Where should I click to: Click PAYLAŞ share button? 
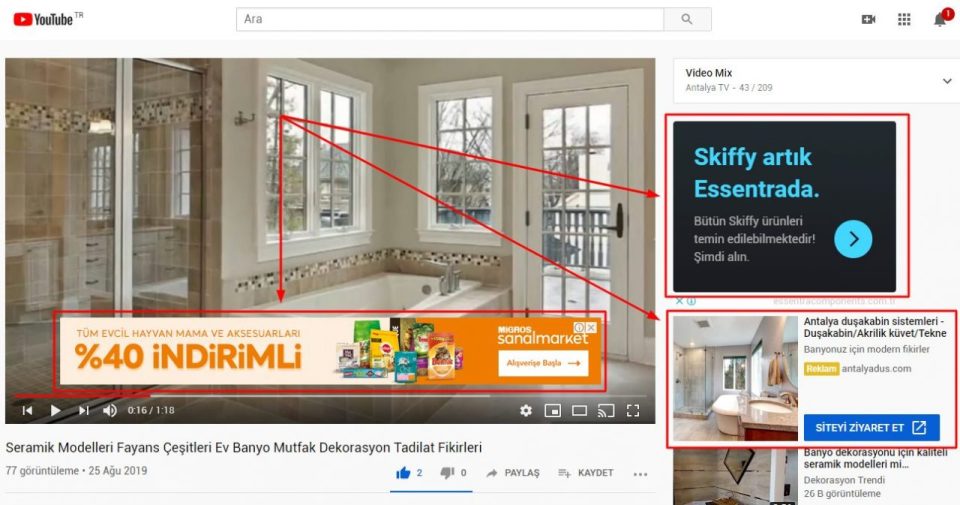[513, 473]
